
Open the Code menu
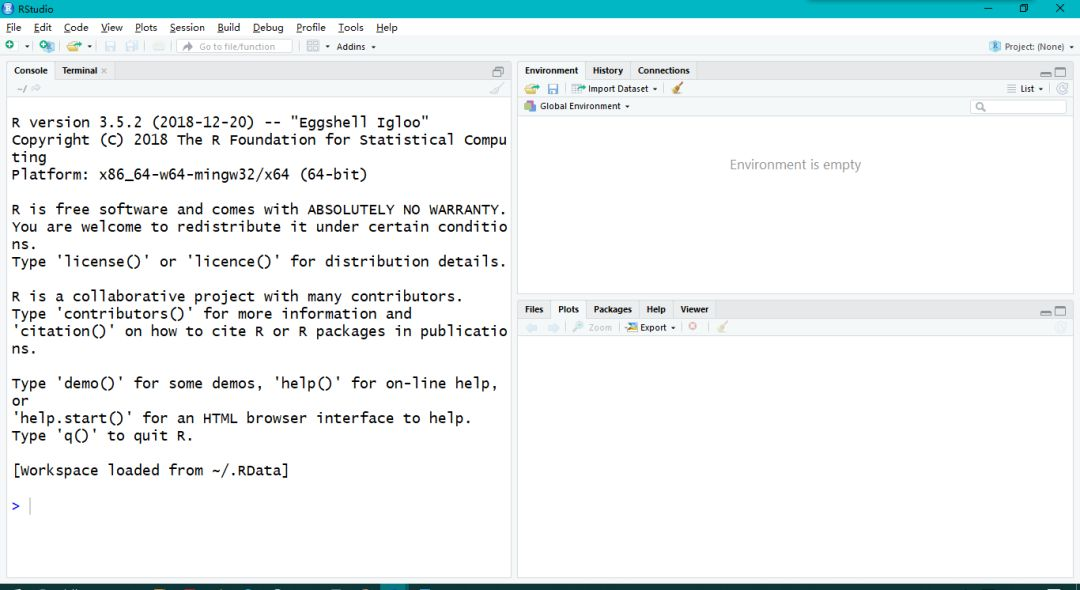pos(76,28)
